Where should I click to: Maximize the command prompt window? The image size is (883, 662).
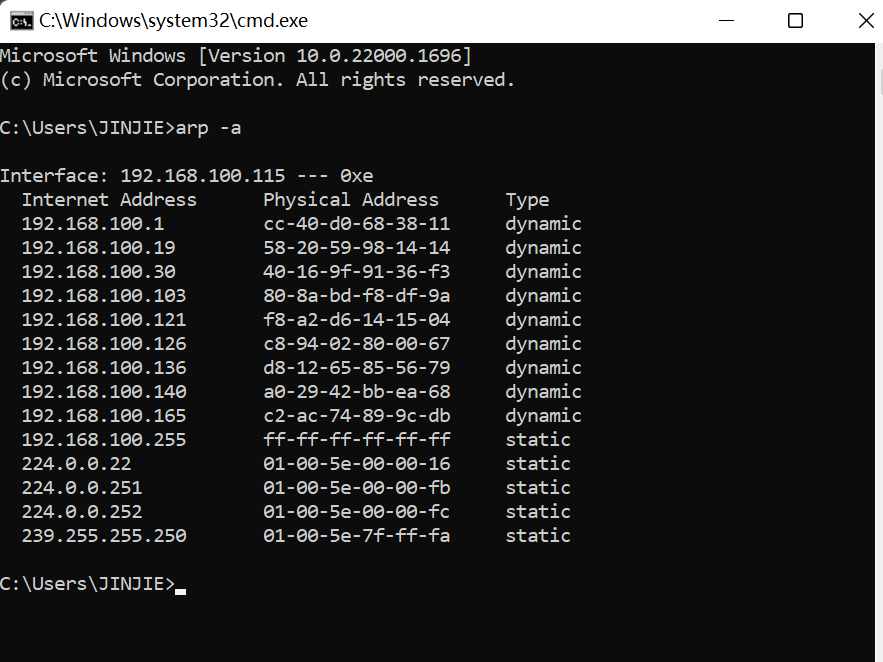click(x=795, y=20)
